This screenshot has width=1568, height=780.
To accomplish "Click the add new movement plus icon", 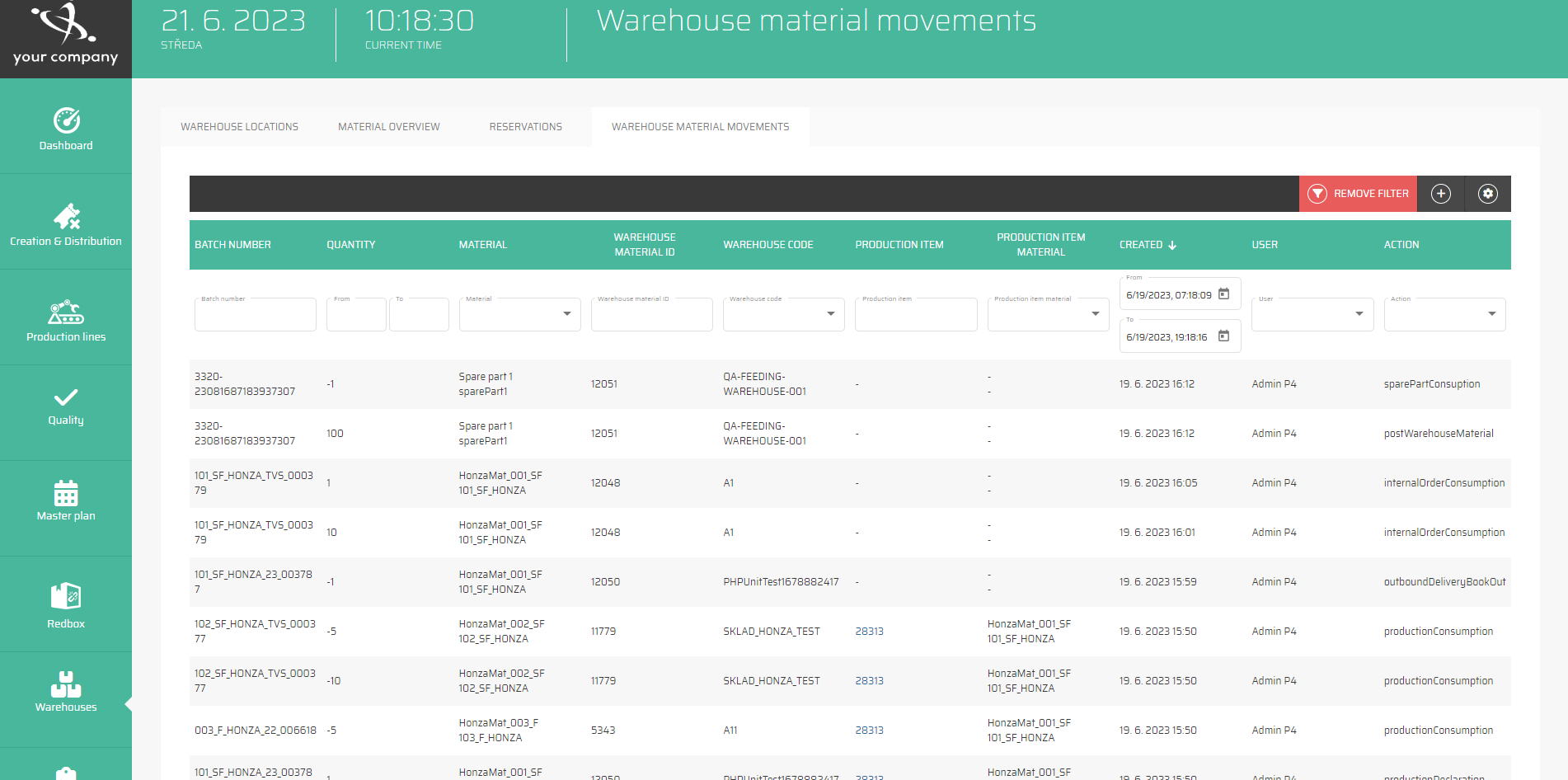I will click(x=1440, y=193).
